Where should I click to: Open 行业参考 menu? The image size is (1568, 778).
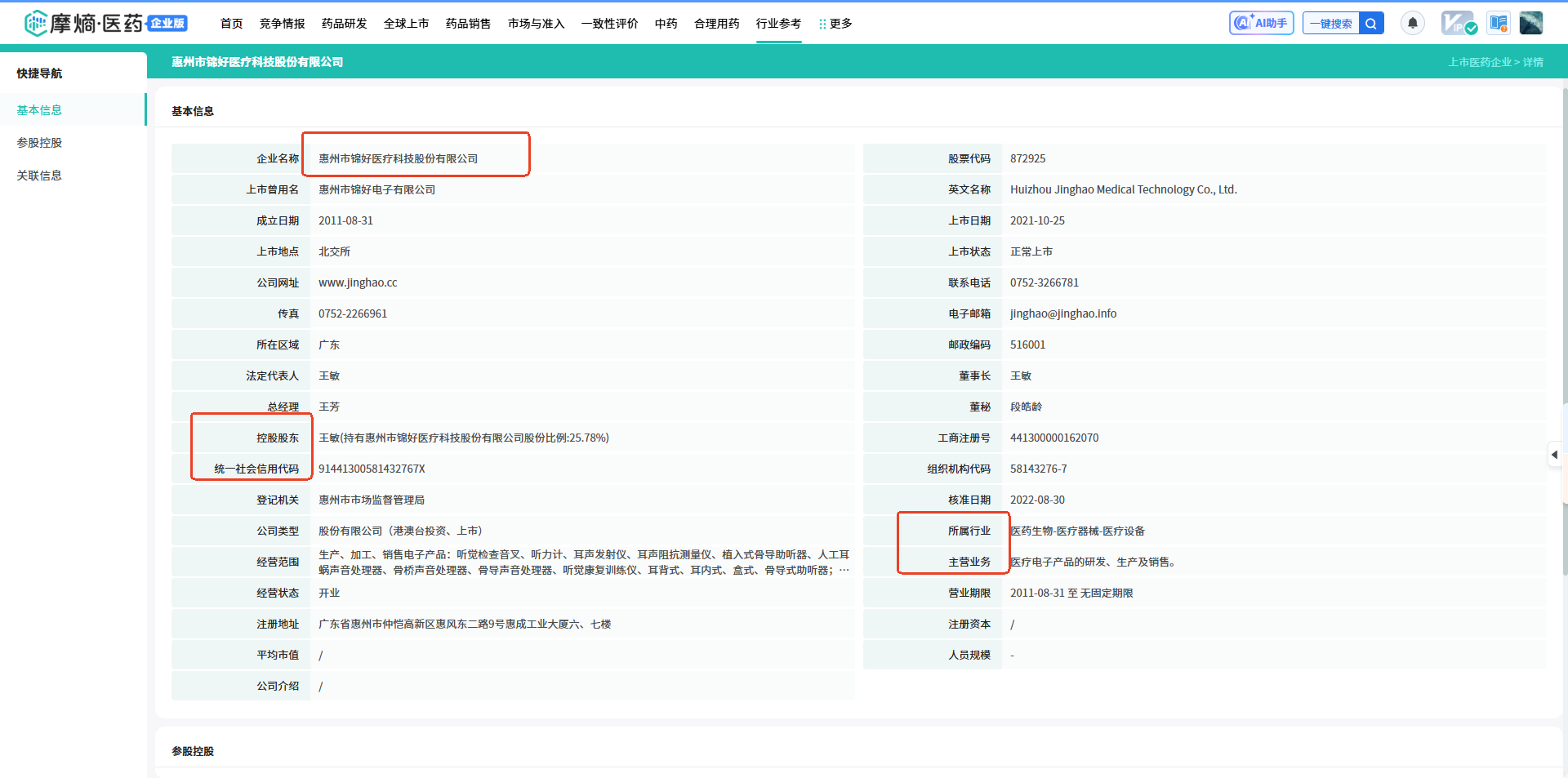point(779,24)
